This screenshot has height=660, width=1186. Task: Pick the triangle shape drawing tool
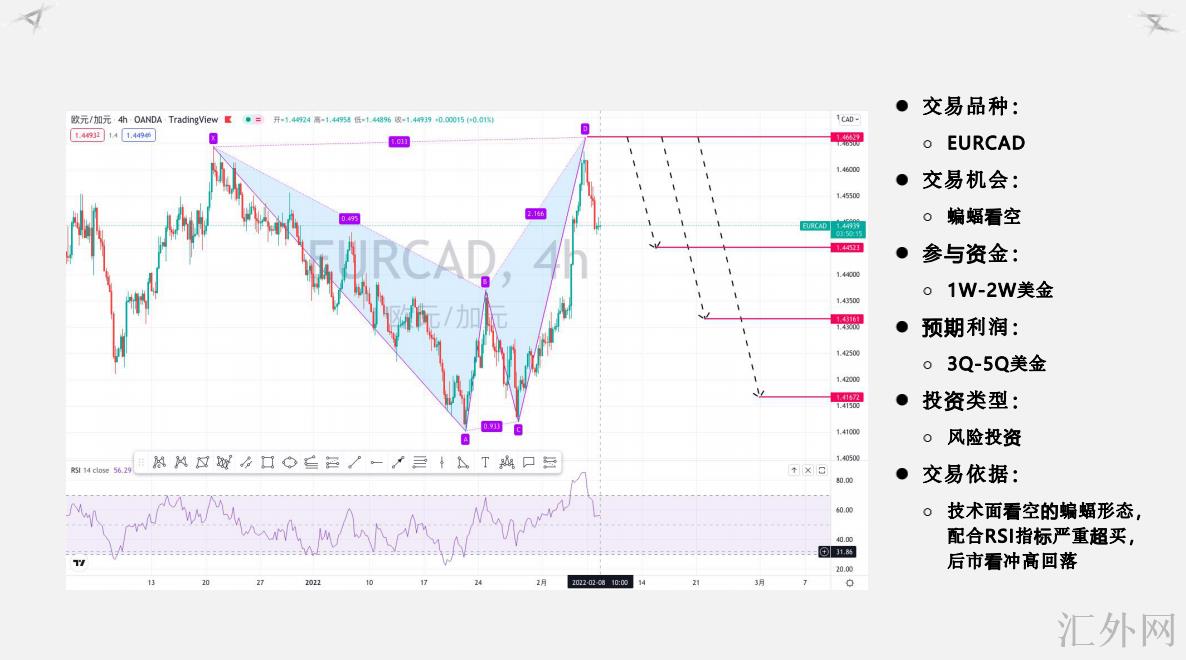tap(463, 462)
